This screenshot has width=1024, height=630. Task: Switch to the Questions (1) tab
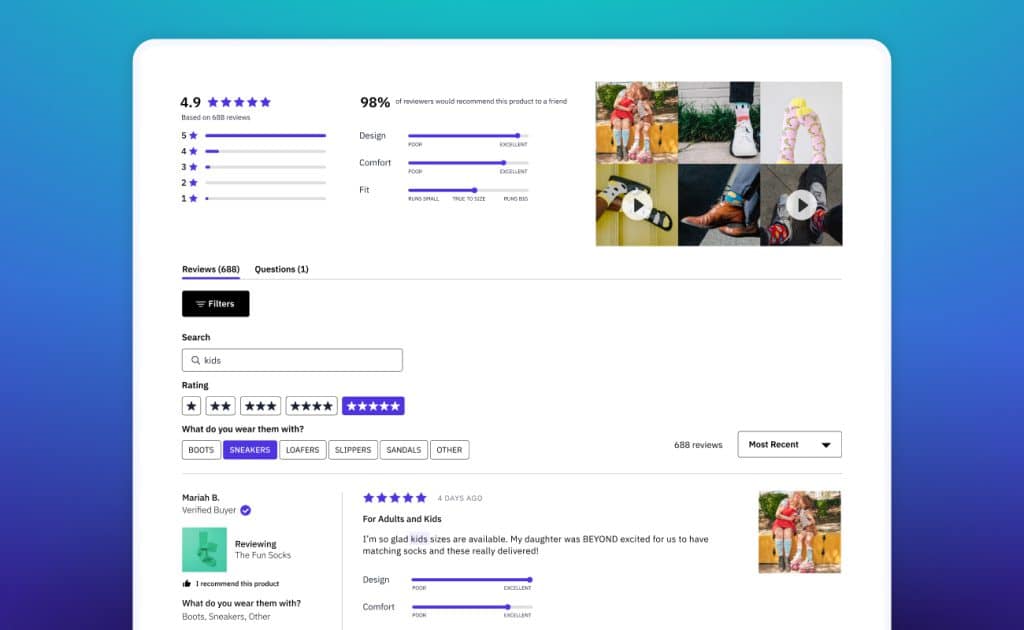coord(281,269)
